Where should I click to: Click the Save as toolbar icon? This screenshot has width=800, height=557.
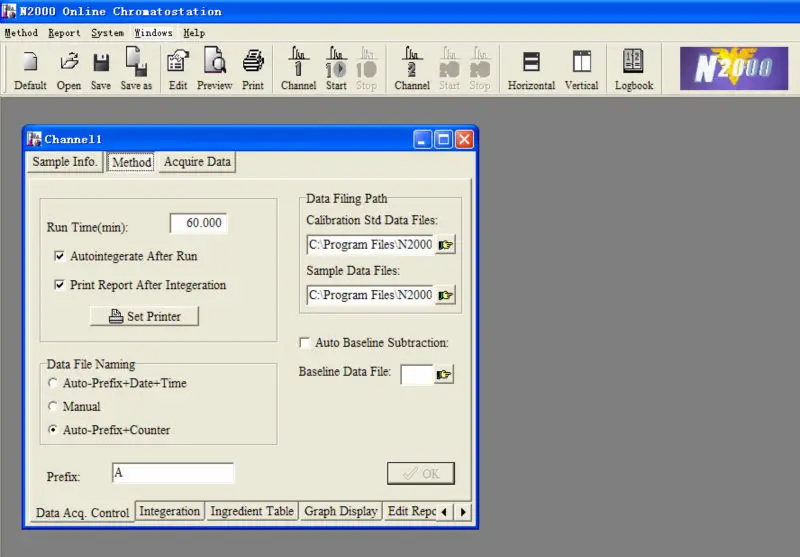pos(136,69)
